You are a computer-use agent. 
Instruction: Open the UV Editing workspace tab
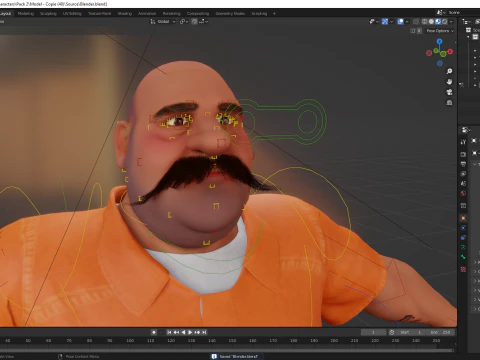tap(72, 14)
